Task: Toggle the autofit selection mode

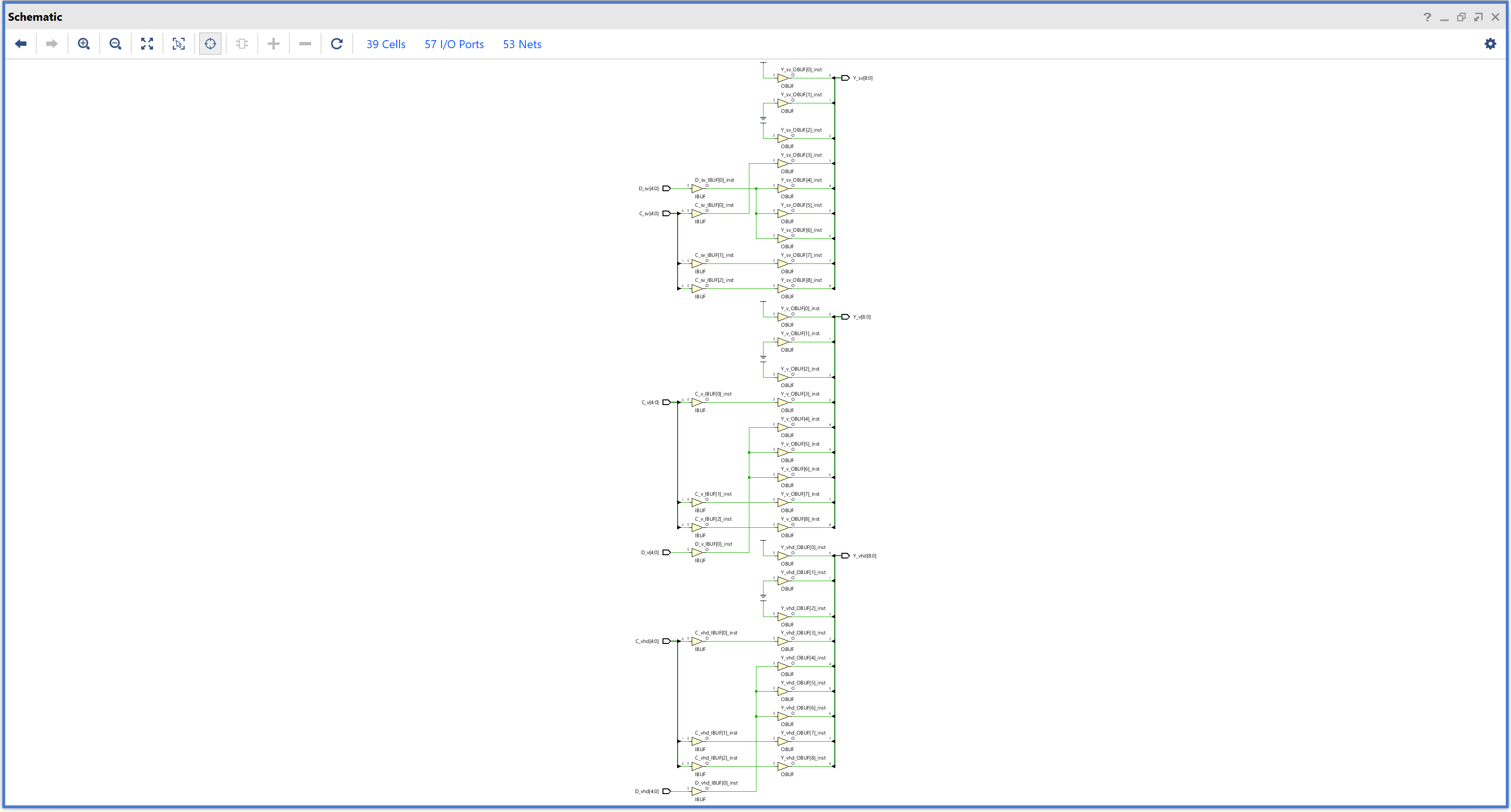Action: click(210, 43)
